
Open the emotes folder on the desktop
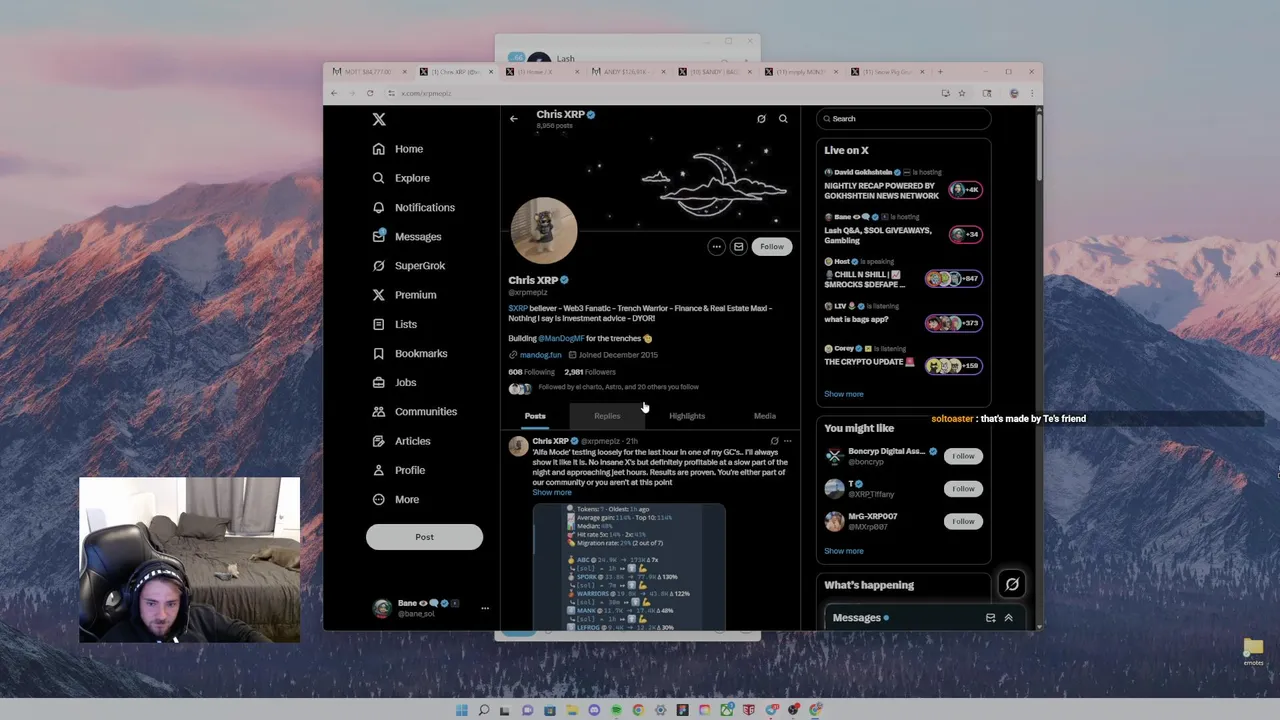click(x=1253, y=652)
